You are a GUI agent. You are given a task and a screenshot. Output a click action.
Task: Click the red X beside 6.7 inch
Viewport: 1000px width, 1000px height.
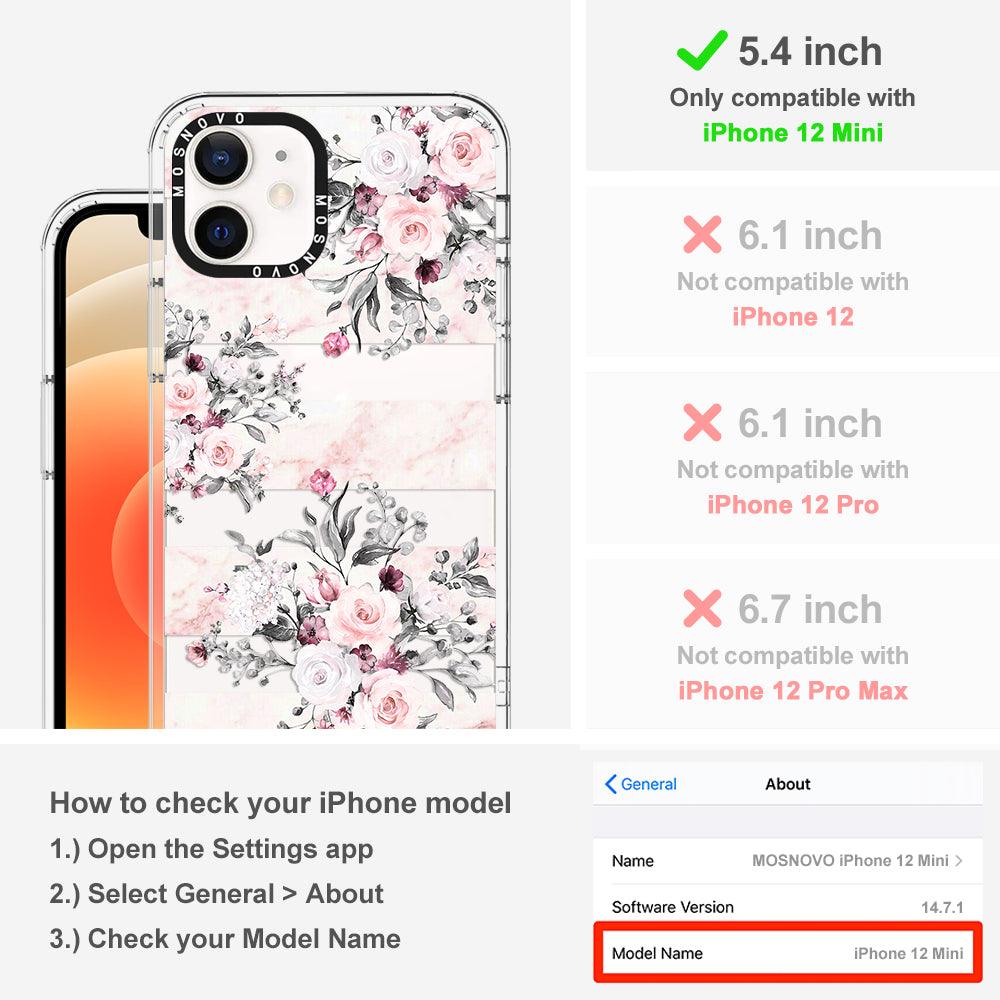pos(702,608)
